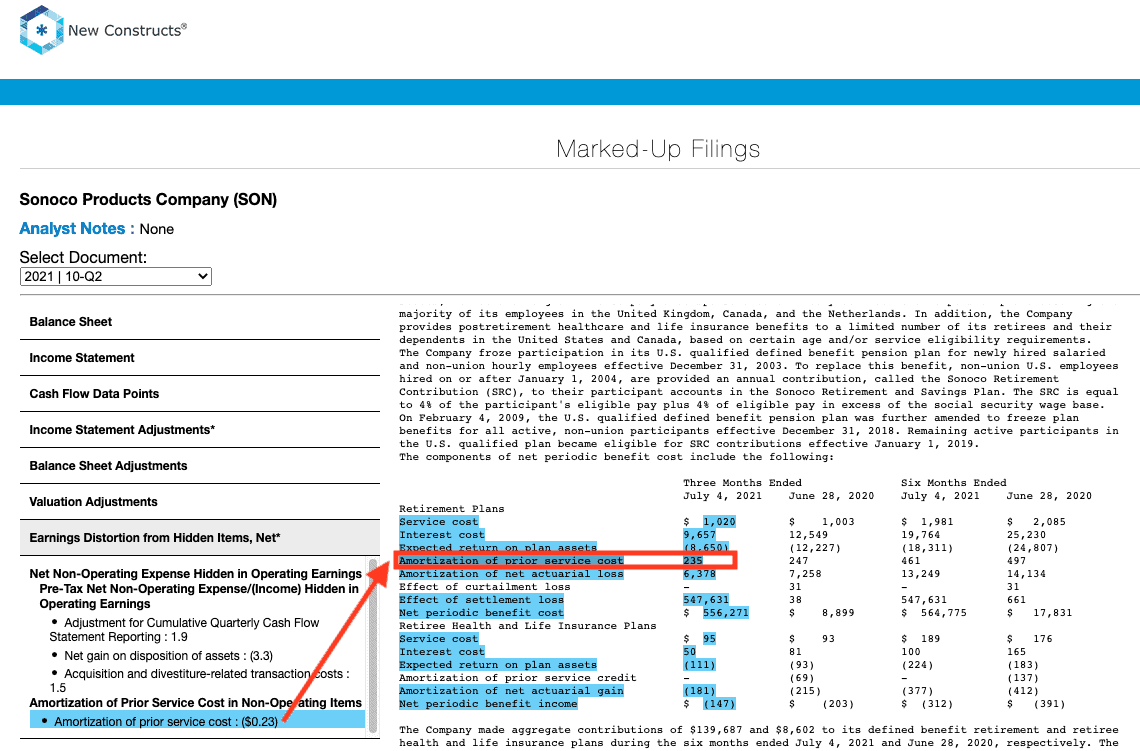
Task: Expand Income Statement Adjustments* section
Action: pos(199,430)
